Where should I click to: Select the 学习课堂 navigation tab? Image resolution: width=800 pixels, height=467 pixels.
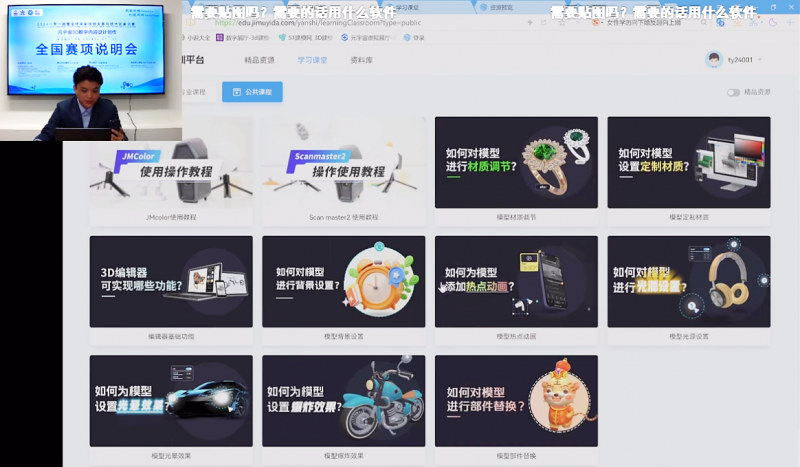point(312,60)
